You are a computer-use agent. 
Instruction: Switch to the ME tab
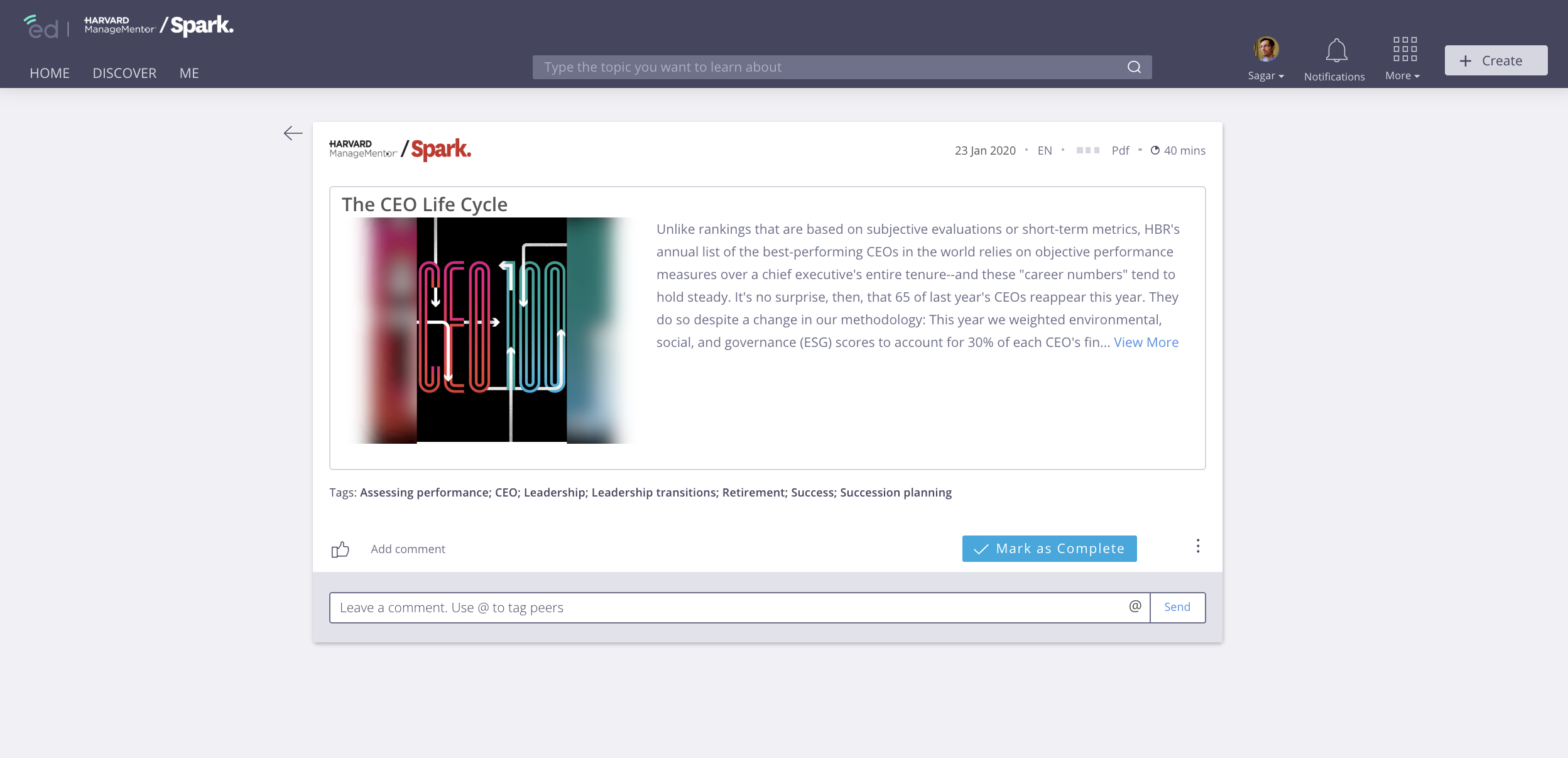click(189, 74)
